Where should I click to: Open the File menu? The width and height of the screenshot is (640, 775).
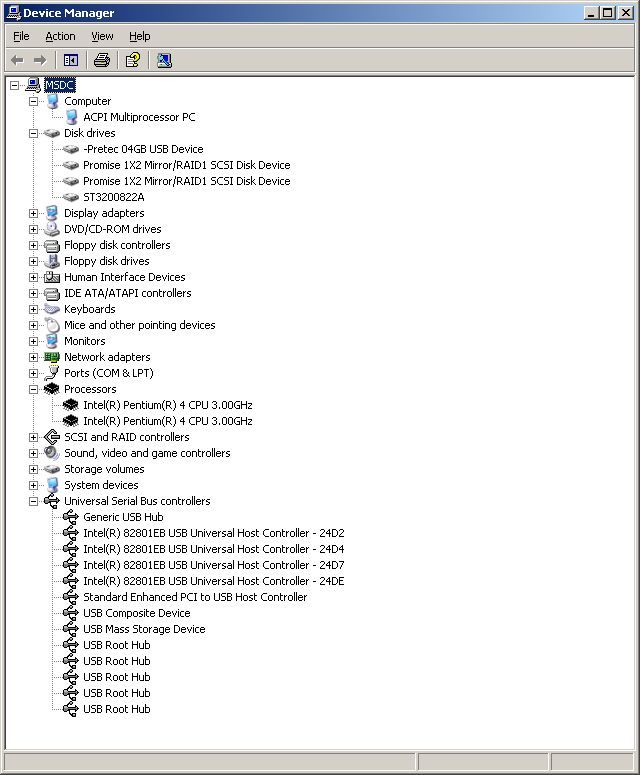(21, 36)
